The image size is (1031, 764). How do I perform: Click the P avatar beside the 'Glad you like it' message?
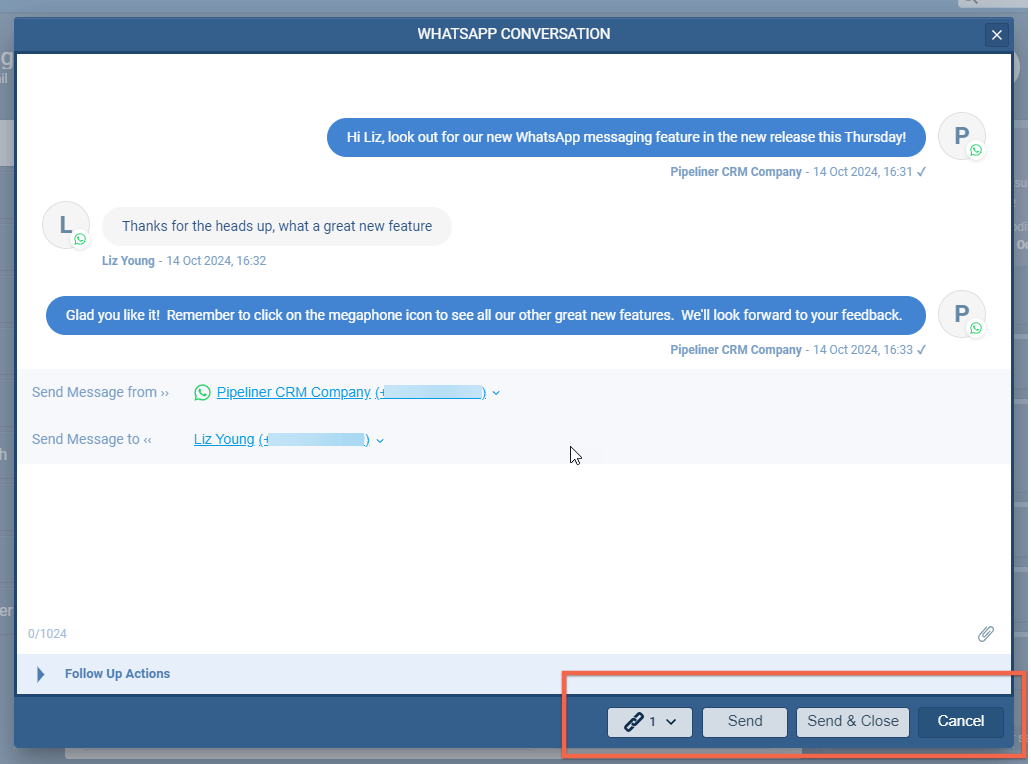point(961,314)
